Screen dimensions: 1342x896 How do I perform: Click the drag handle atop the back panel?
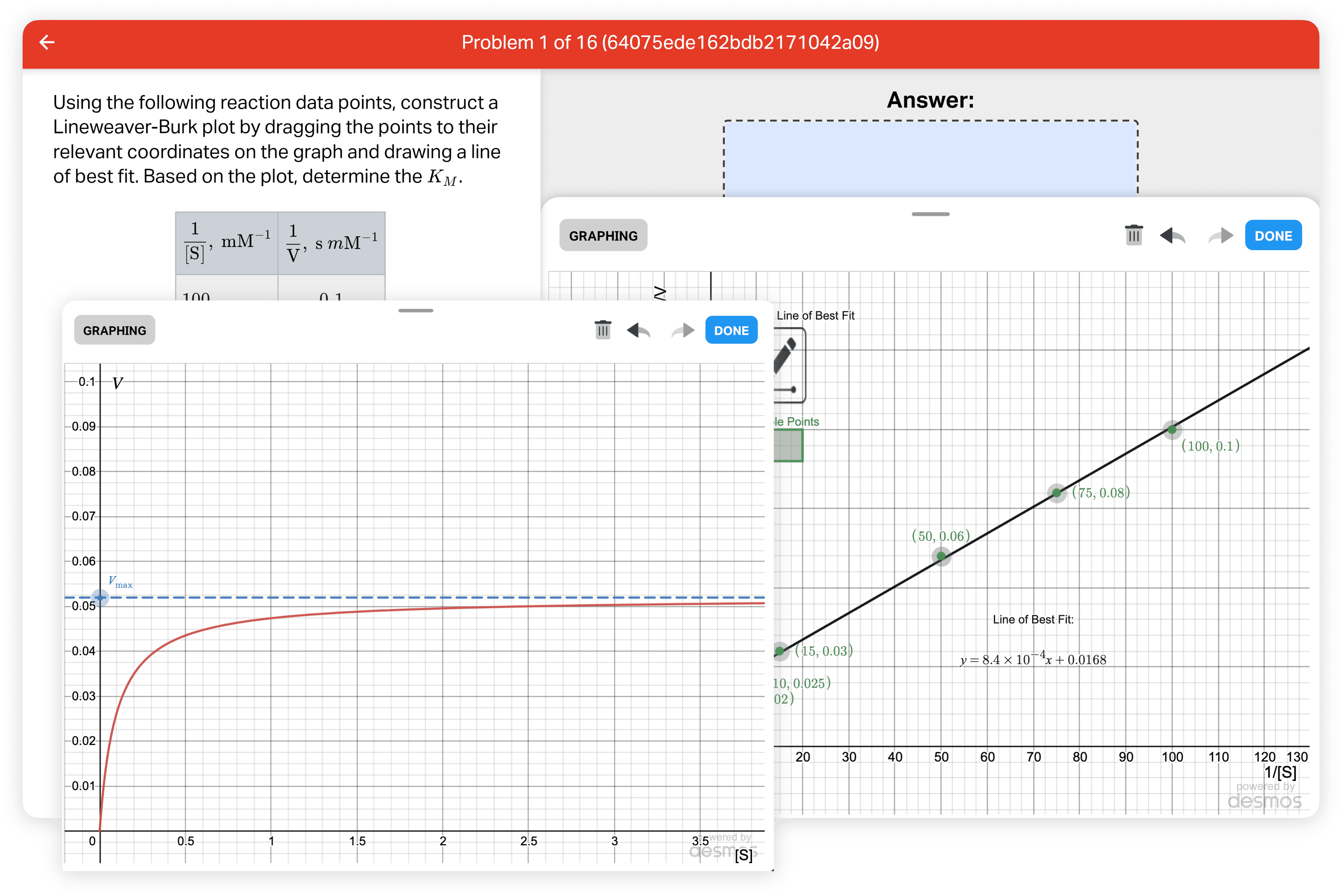click(931, 214)
